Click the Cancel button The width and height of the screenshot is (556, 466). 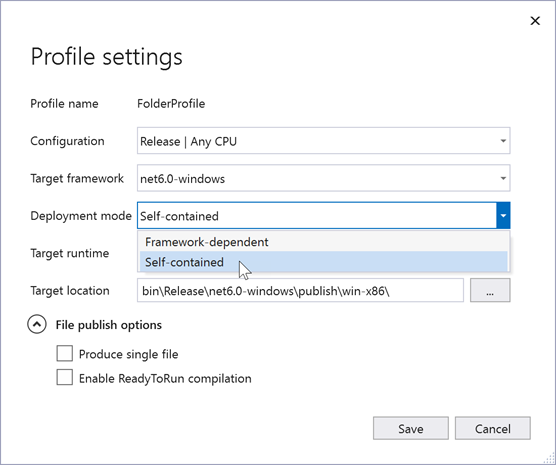[x=493, y=428]
